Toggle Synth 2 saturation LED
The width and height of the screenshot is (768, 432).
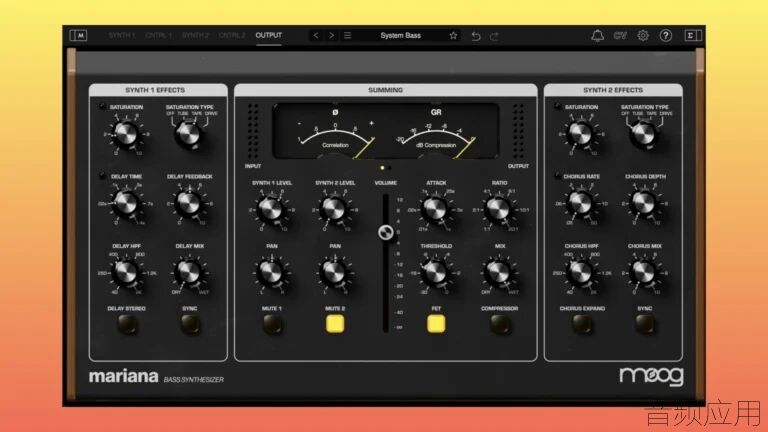pyautogui.click(x=557, y=106)
